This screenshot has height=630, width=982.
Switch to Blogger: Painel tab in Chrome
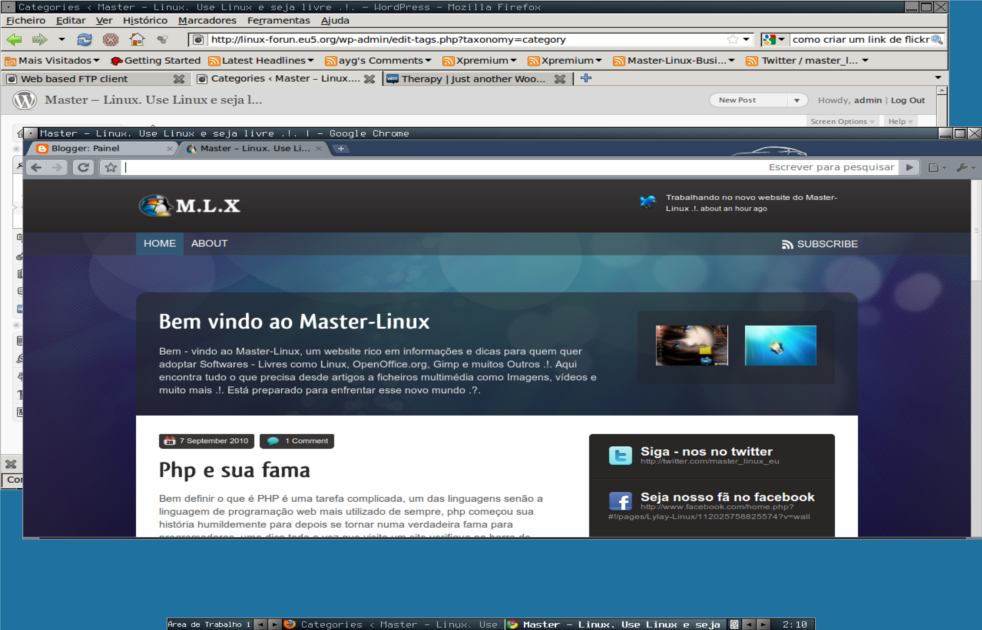100,148
